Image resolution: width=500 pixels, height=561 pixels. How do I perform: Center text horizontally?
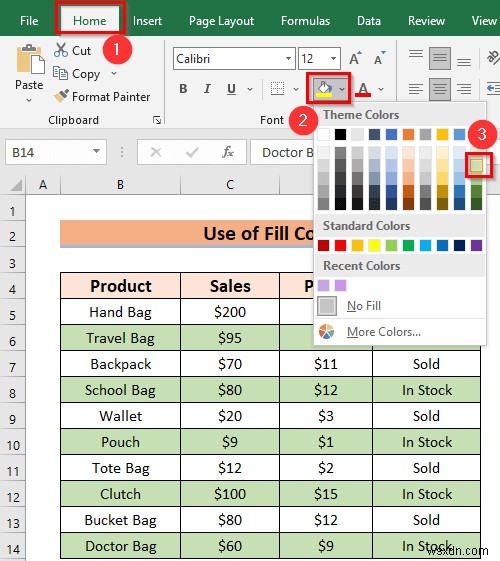coord(440,88)
